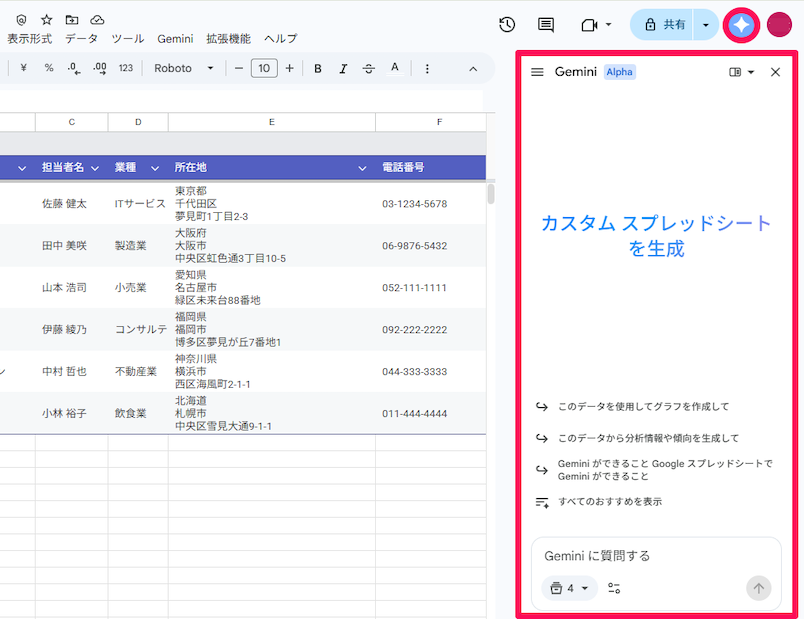
Task: Select column C header
Action: tap(72, 122)
